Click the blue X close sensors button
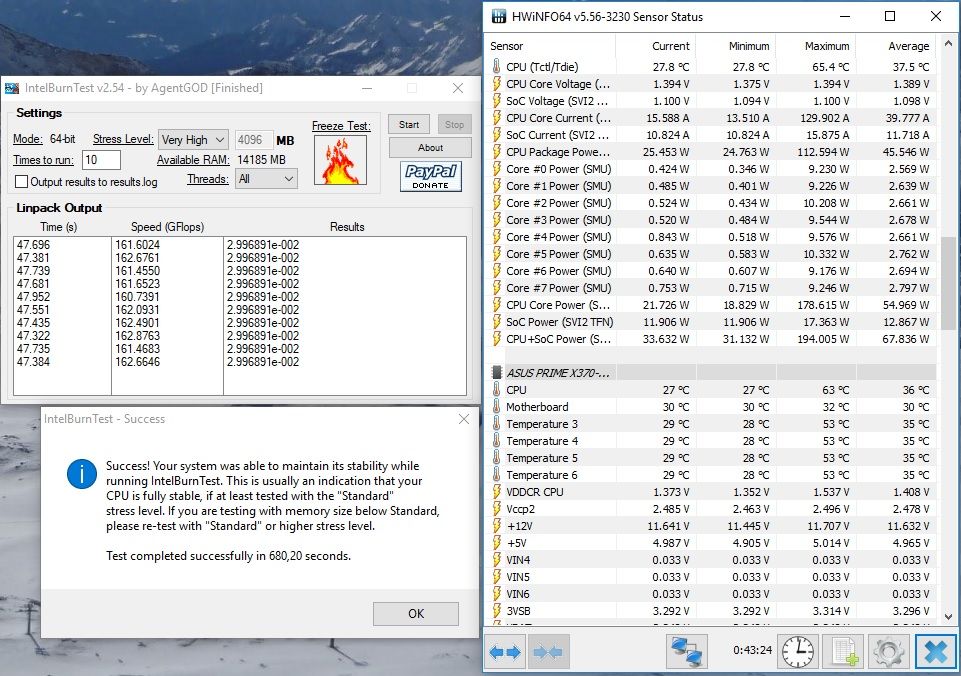 pos(935,651)
